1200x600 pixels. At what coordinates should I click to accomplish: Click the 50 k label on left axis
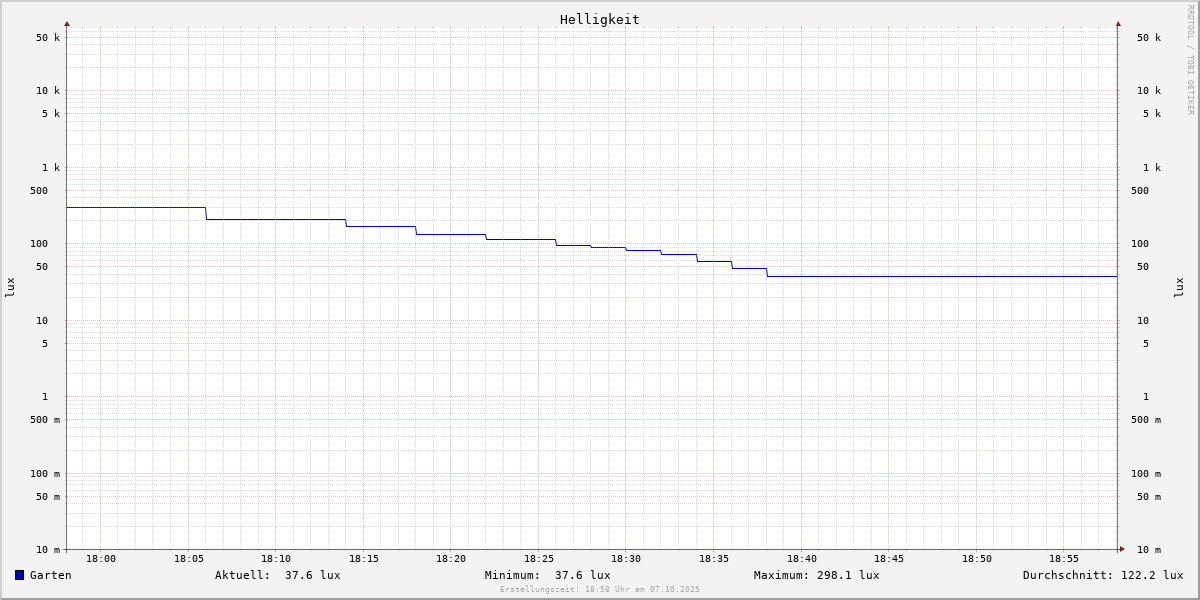(48, 38)
